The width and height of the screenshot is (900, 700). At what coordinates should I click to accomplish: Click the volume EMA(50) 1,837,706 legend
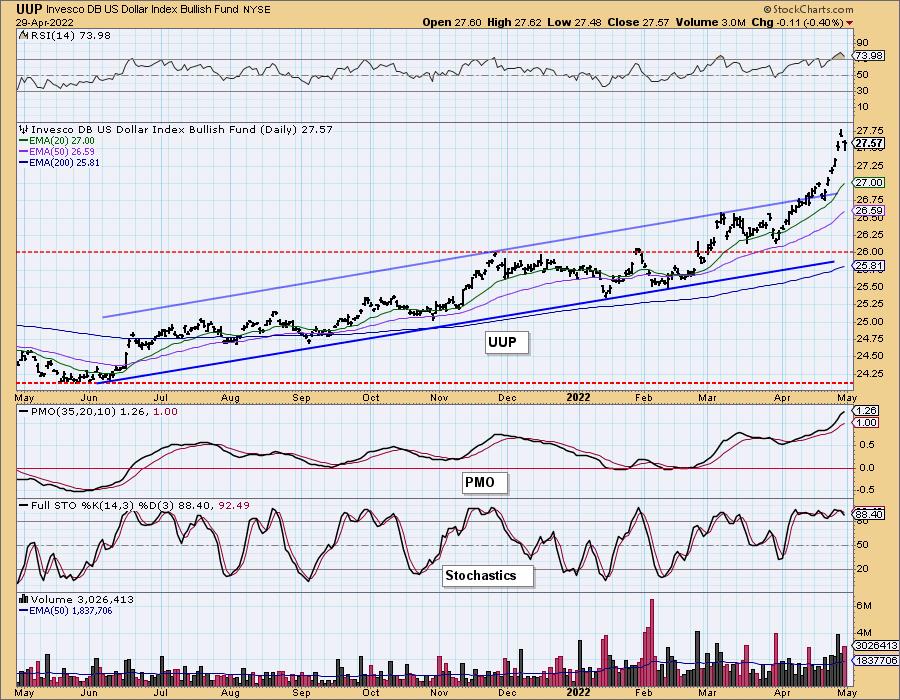click(x=66, y=610)
